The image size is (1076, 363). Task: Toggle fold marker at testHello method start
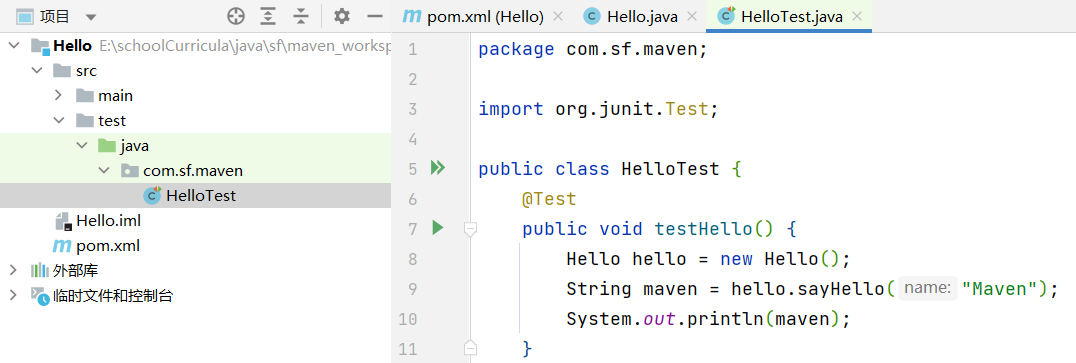point(470,229)
